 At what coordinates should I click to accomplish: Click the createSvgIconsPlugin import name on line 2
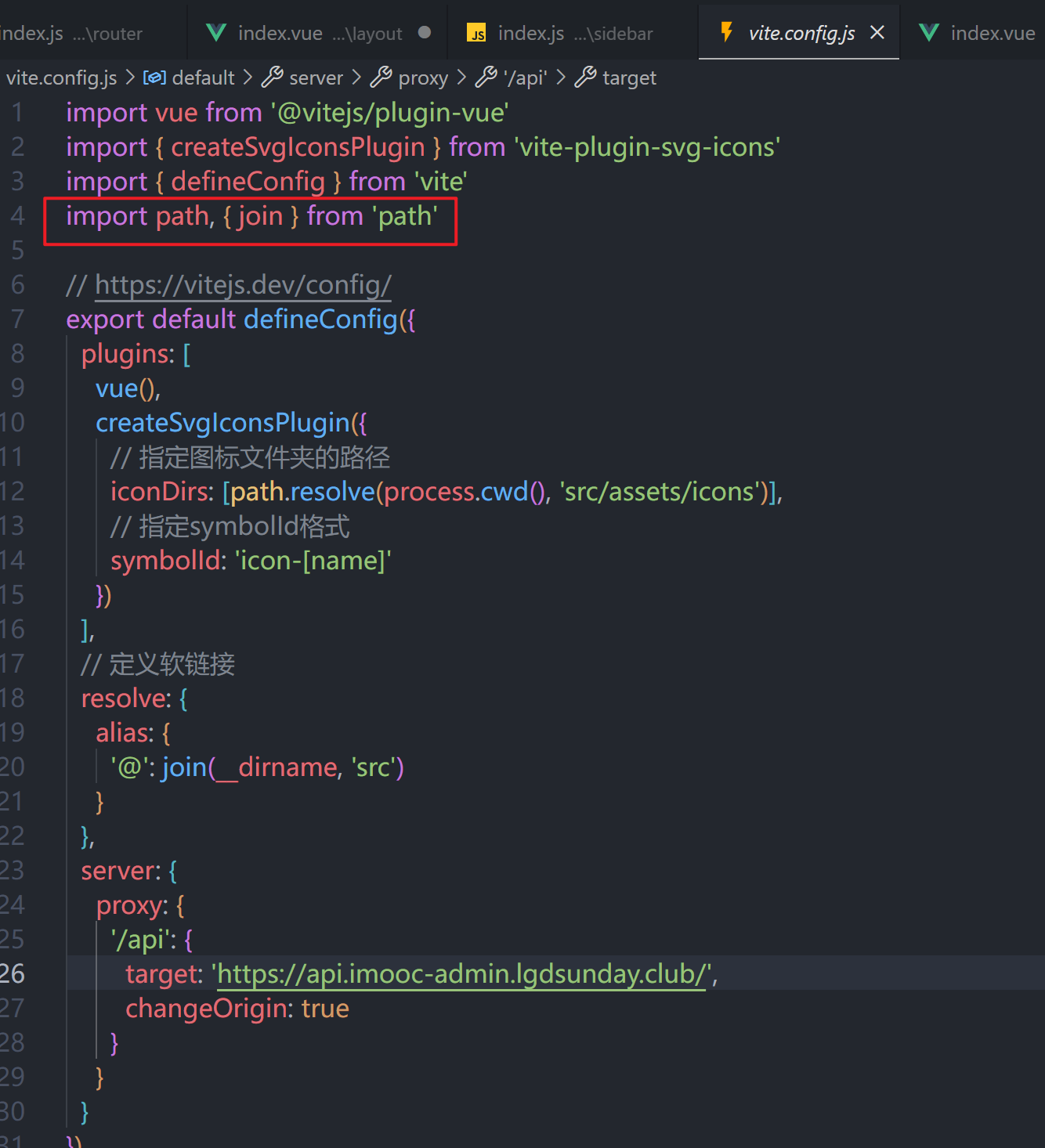(x=298, y=147)
